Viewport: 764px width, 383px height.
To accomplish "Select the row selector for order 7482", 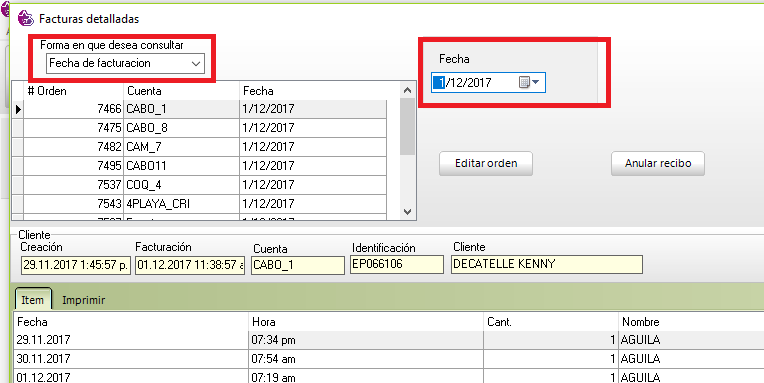I will click(18, 147).
